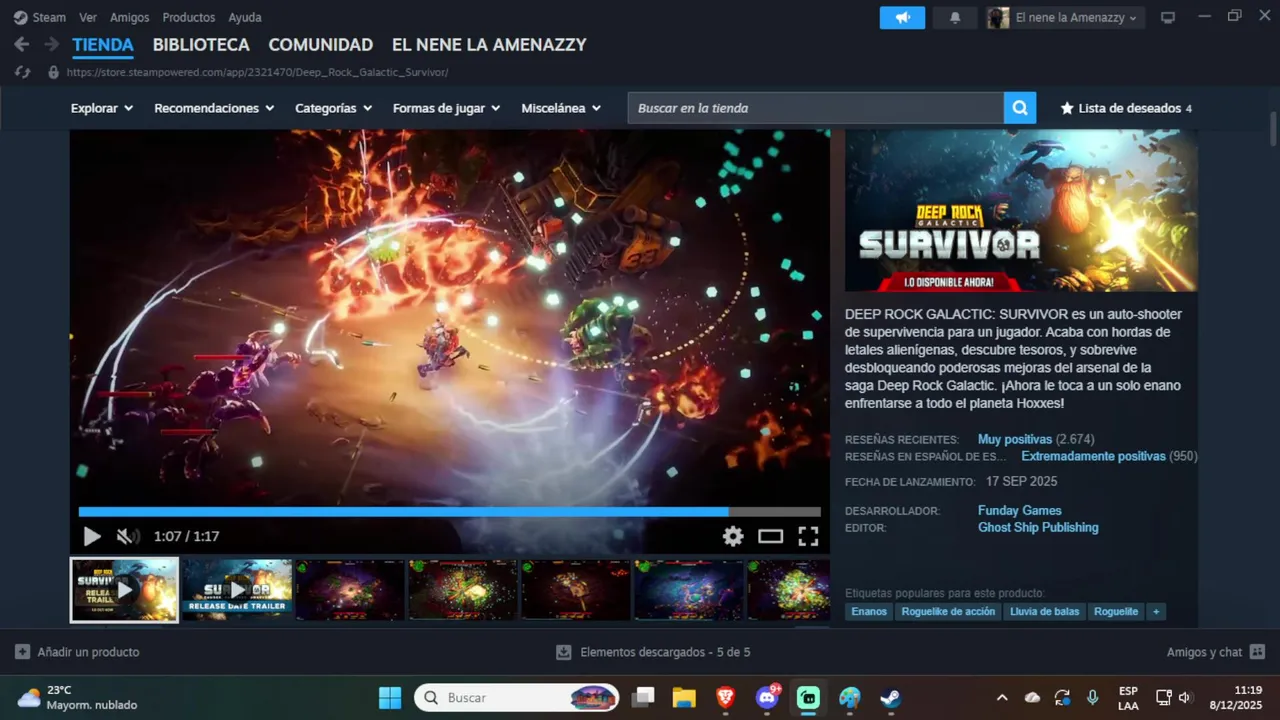Open the Funday Games developer link
This screenshot has height=720, width=1280.
coord(1020,510)
